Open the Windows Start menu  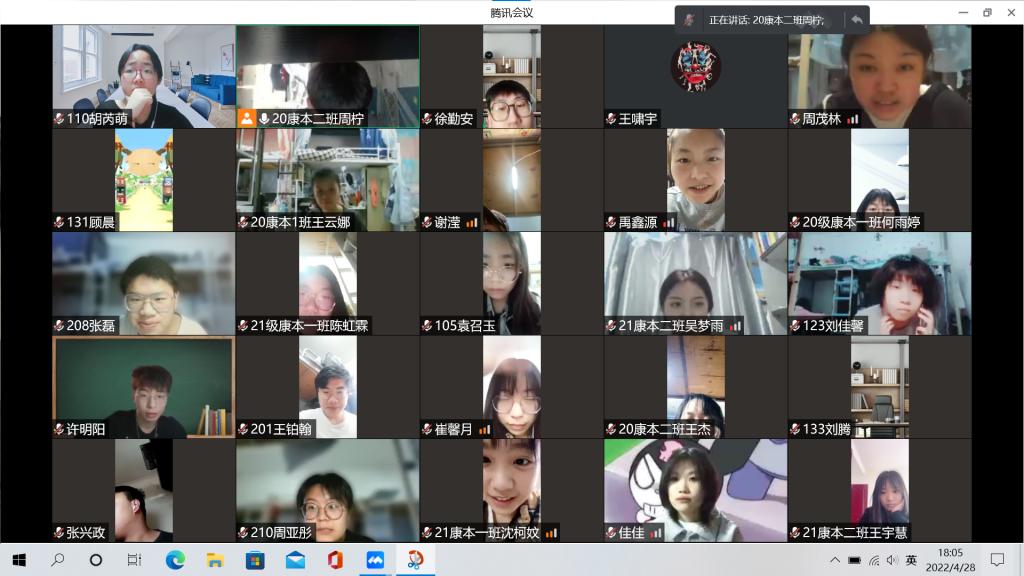[19, 560]
